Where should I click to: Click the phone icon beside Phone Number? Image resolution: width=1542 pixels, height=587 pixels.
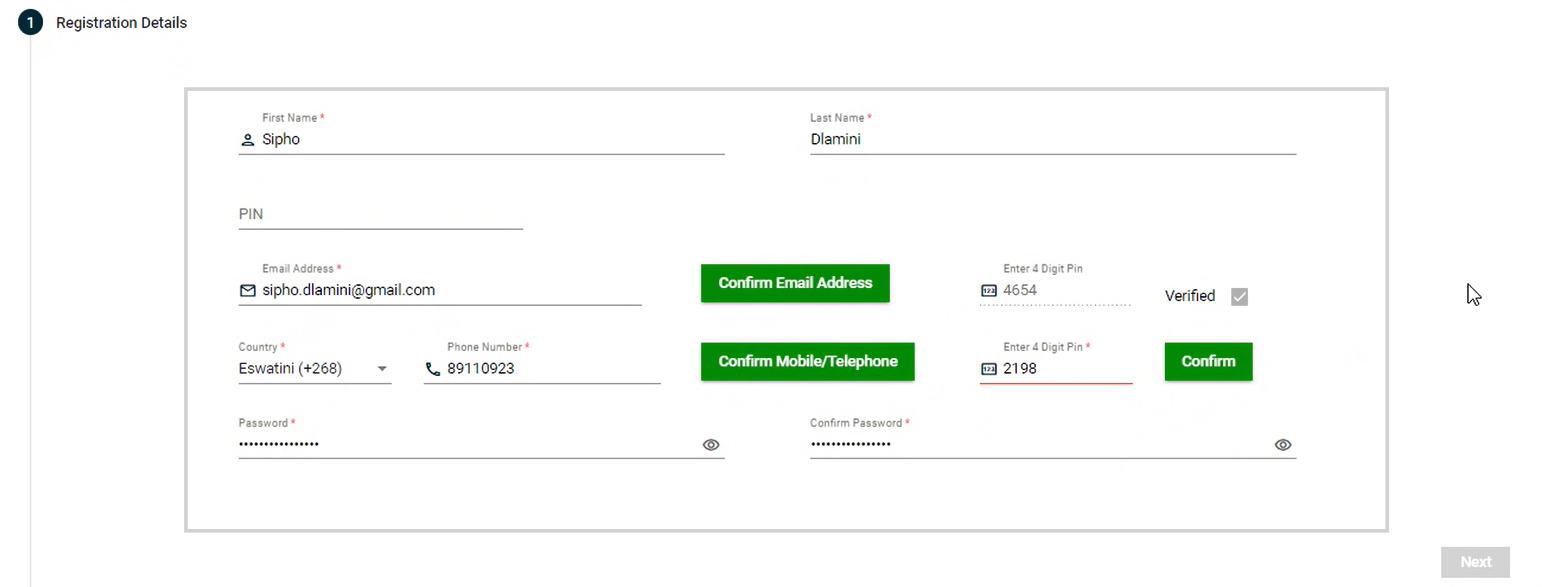point(433,369)
